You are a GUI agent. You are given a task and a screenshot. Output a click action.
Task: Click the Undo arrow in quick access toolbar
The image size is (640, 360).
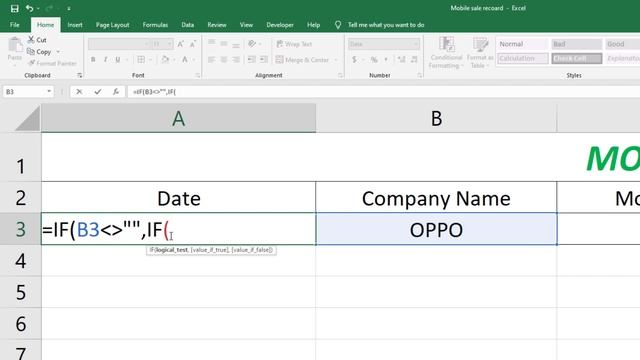pos(29,8)
